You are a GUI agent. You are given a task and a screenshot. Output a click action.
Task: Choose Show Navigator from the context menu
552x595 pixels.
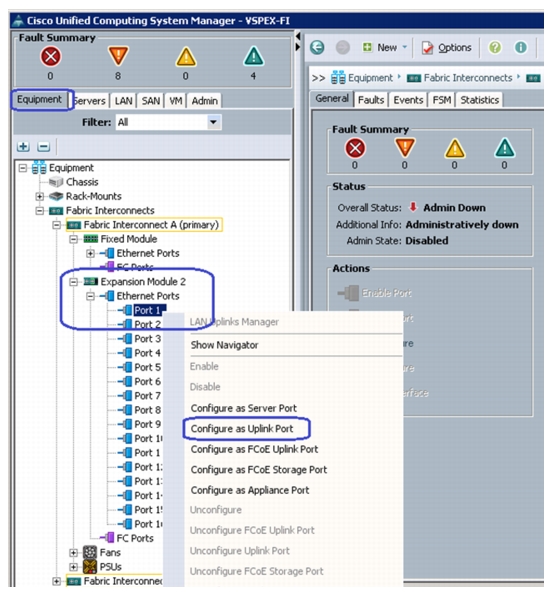point(224,345)
